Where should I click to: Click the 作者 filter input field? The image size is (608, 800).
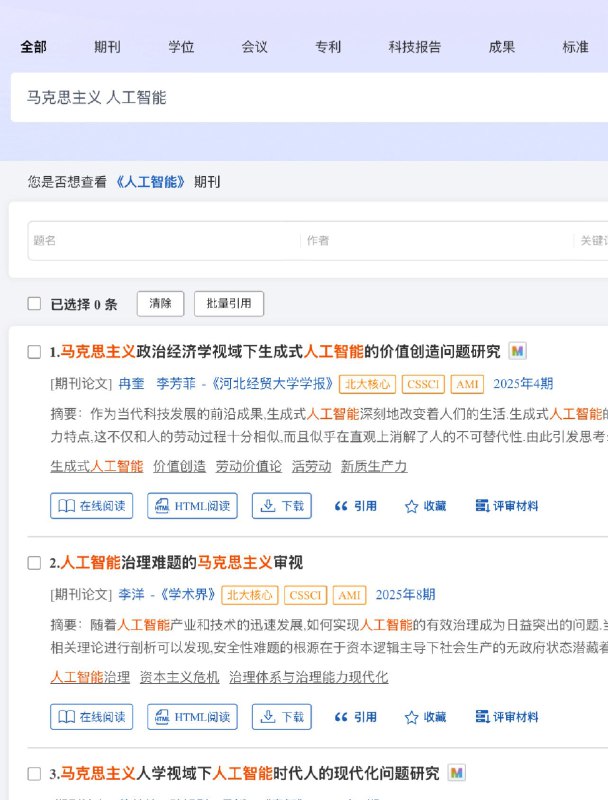tap(438, 240)
